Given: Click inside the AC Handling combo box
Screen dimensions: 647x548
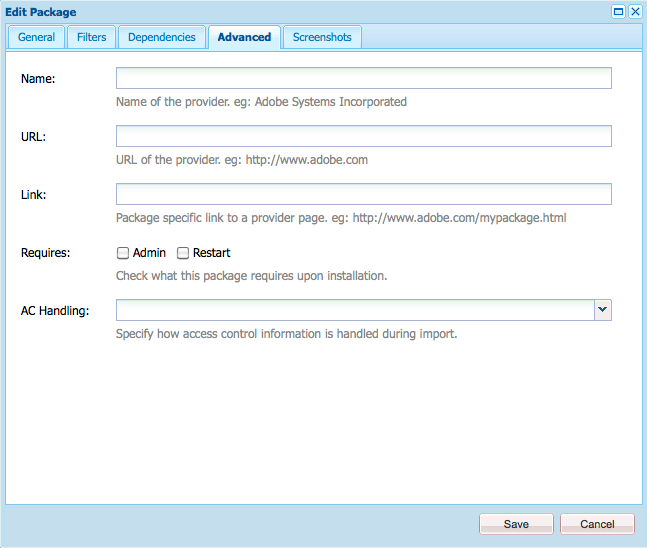Looking at the screenshot, I should 355,310.
